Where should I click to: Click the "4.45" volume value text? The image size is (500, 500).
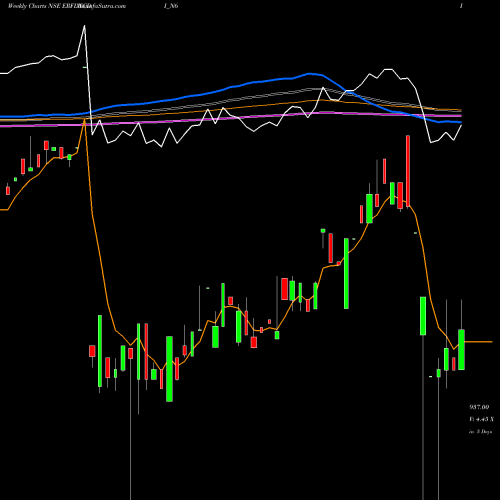(481, 419)
